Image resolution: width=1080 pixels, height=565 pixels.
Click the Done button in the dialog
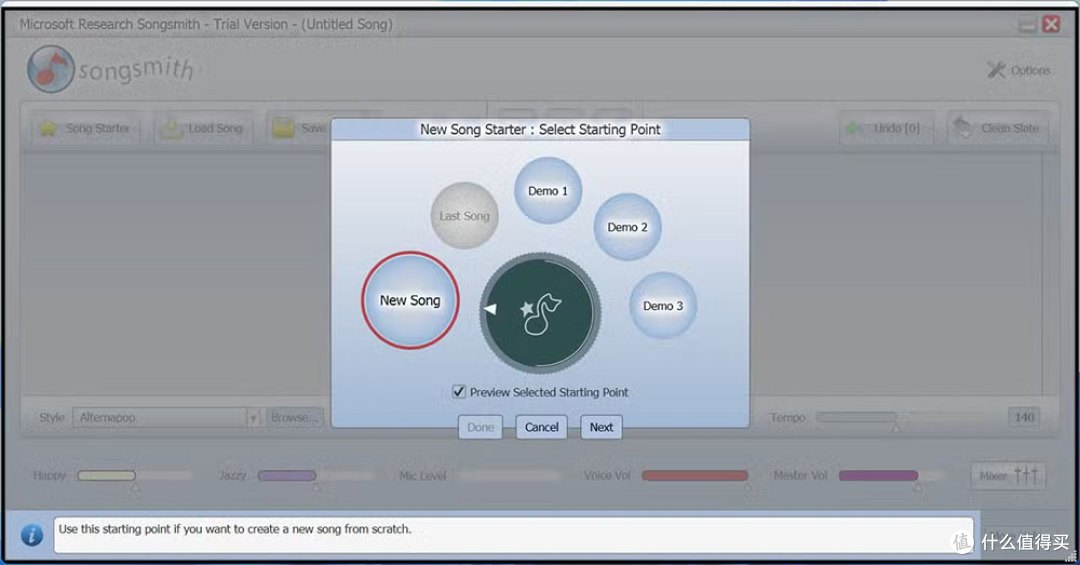click(x=480, y=427)
